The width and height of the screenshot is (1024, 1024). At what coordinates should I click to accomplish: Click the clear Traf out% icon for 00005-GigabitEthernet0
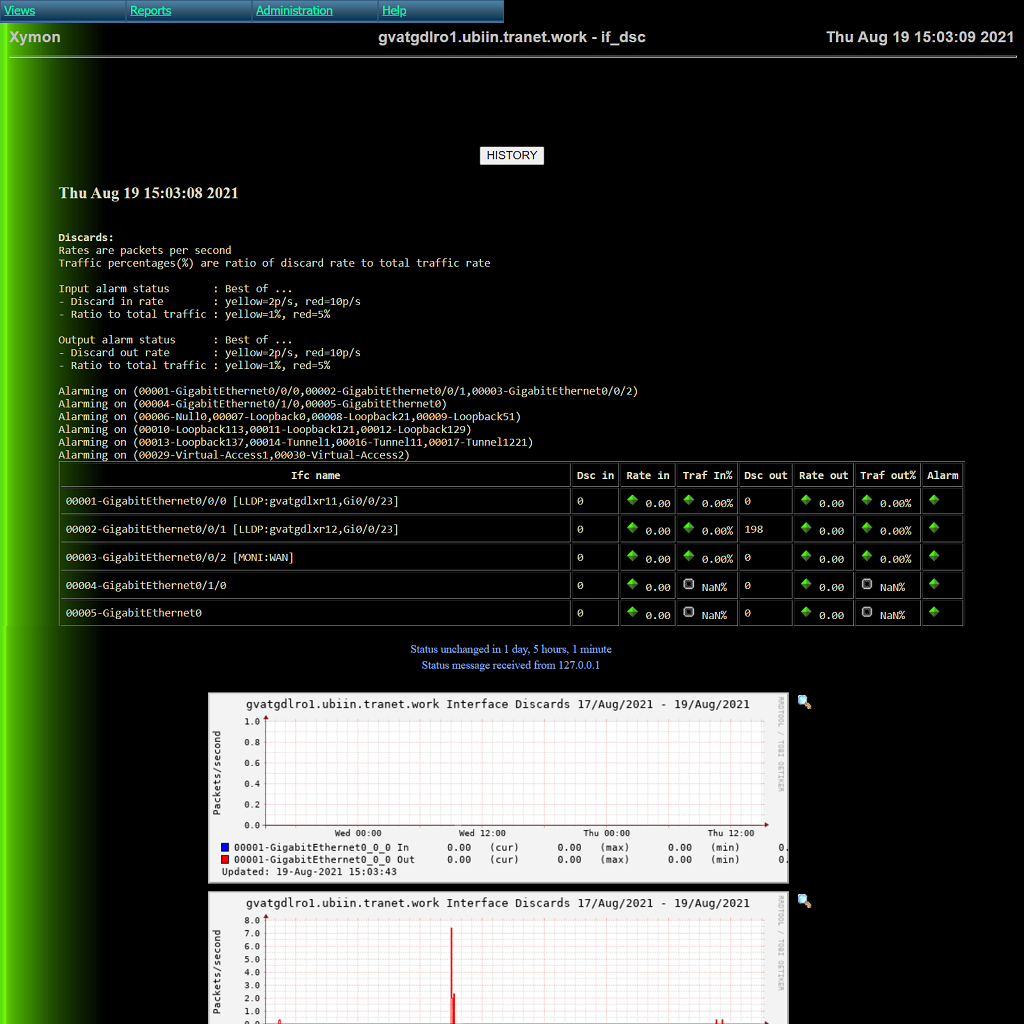point(866,612)
